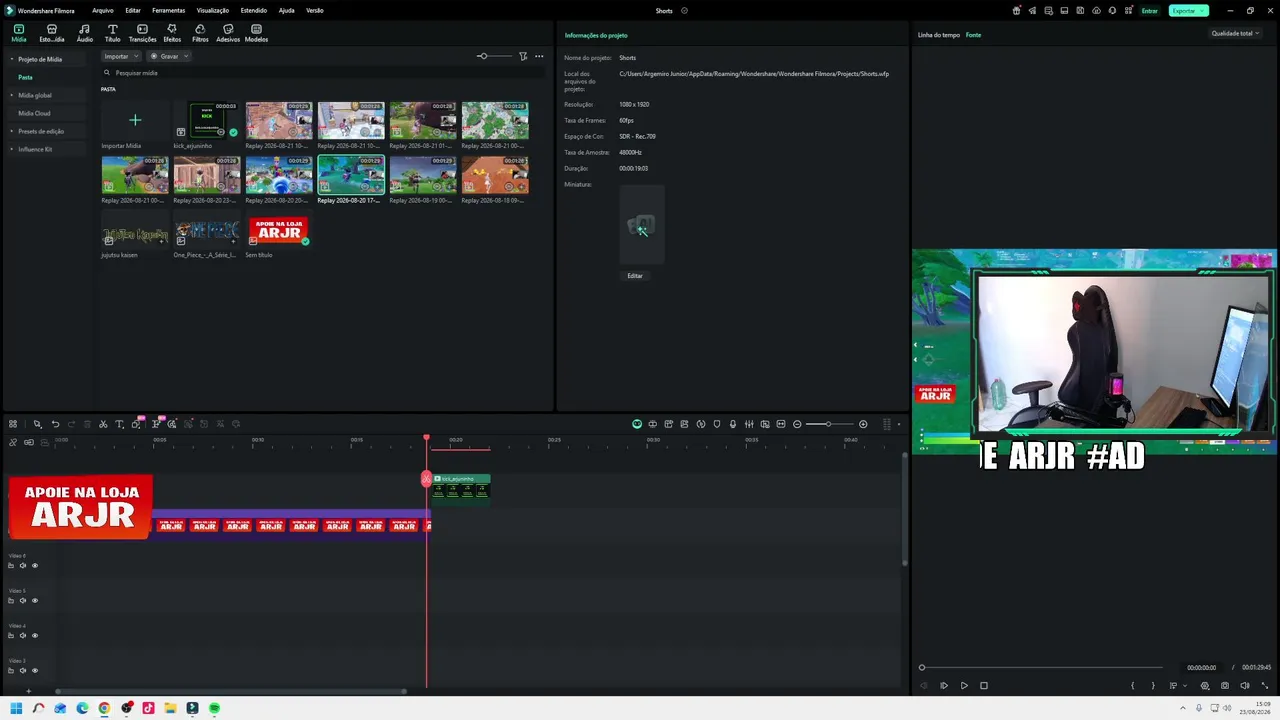Open the timeline track options dropdown arrow

coord(898,424)
